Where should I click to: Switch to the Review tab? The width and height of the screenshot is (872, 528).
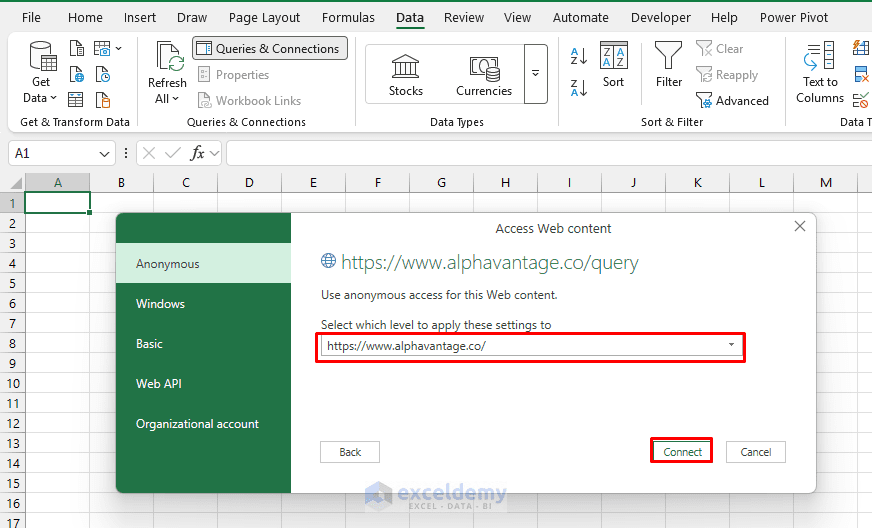(x=464, y=18)
